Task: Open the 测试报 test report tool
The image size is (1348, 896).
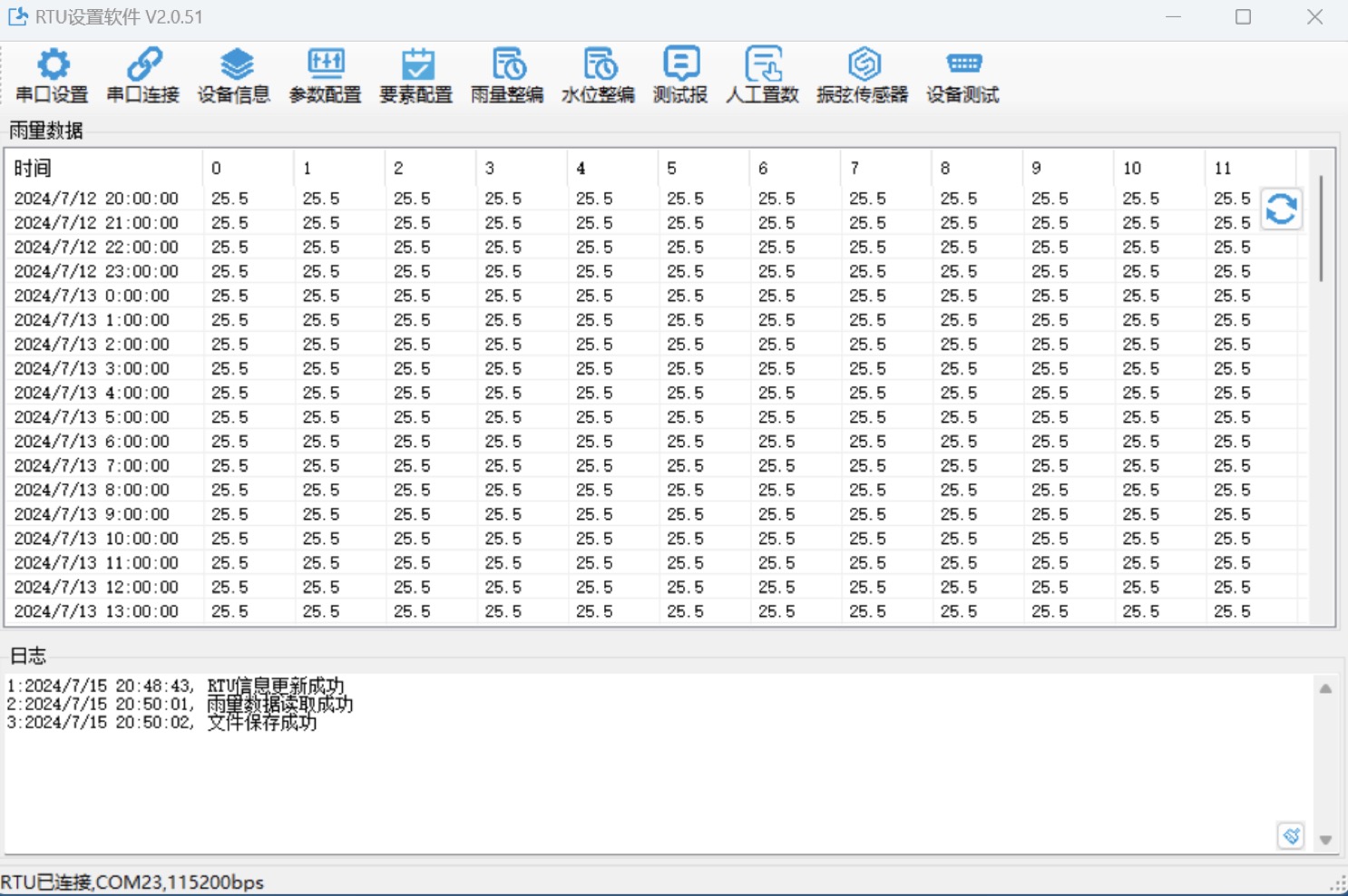Action: point(680,75)
